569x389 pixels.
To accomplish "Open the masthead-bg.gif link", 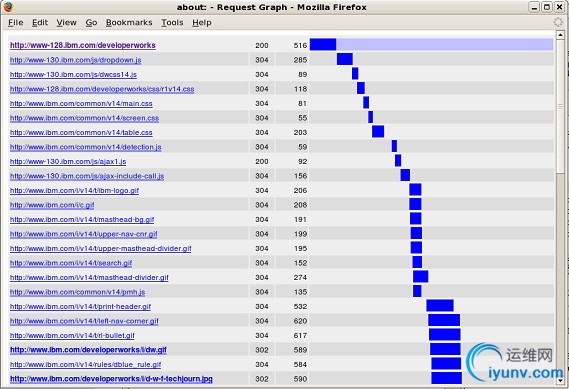I will coord(82,220).
